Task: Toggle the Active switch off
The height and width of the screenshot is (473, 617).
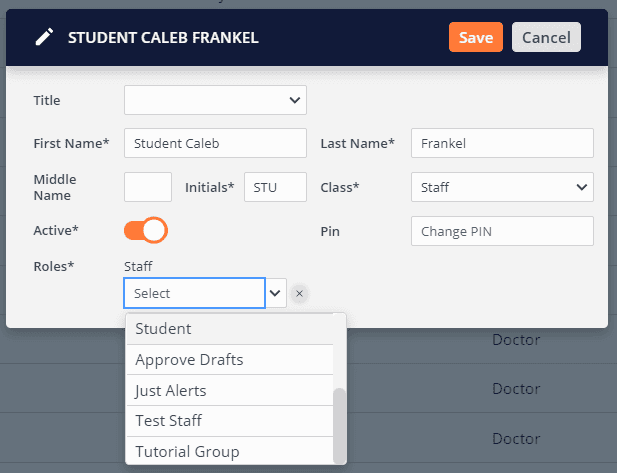Action: 145,231
